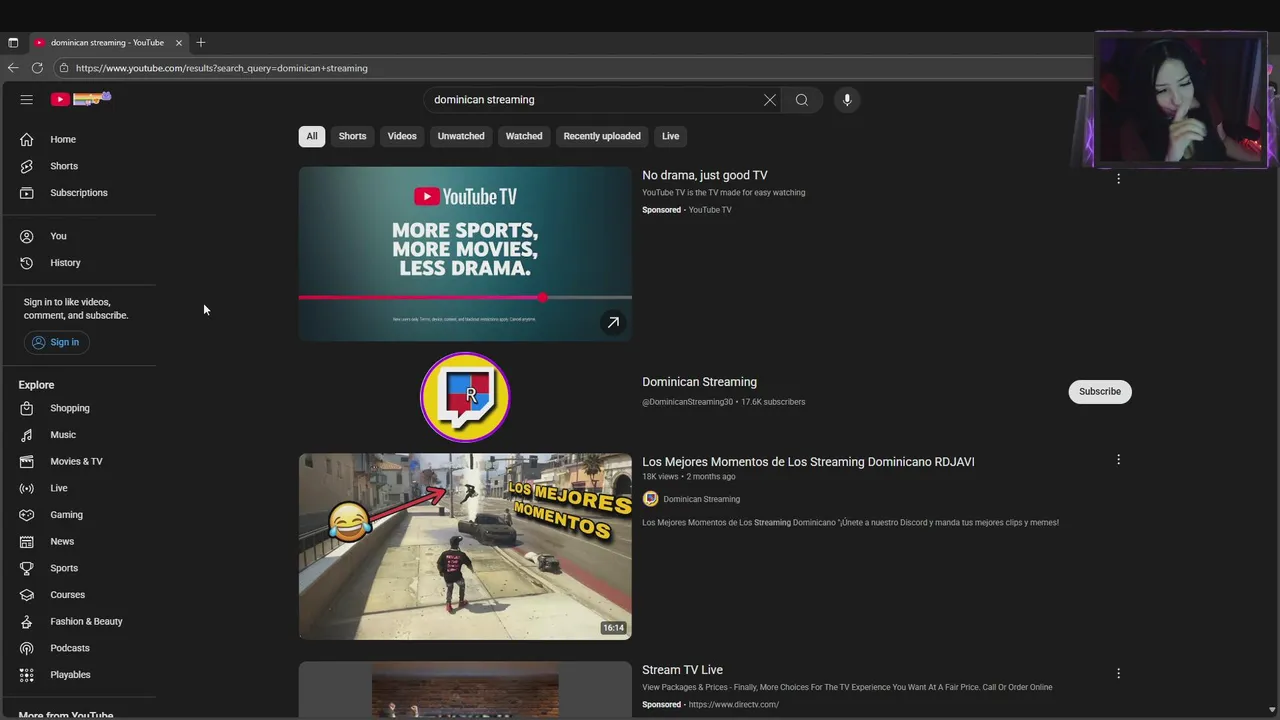This screenshot has height=720, width=1280.
Task: Click the browser address bar URL
Action: (221, 68)
